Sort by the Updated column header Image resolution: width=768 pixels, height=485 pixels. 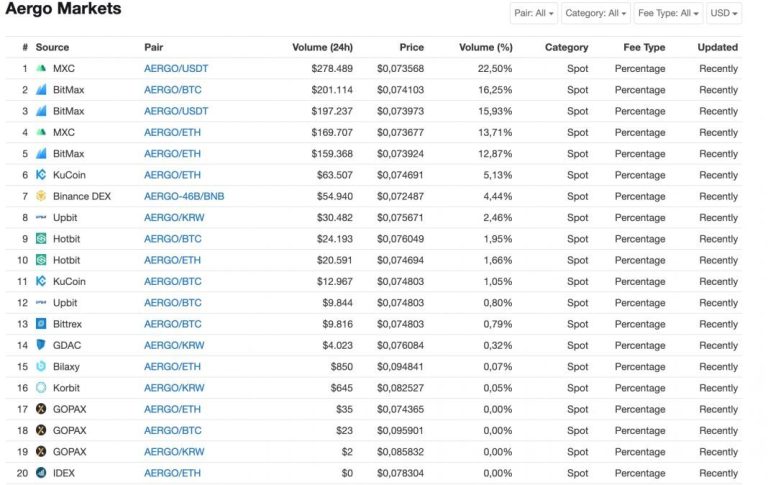point(718,48)
